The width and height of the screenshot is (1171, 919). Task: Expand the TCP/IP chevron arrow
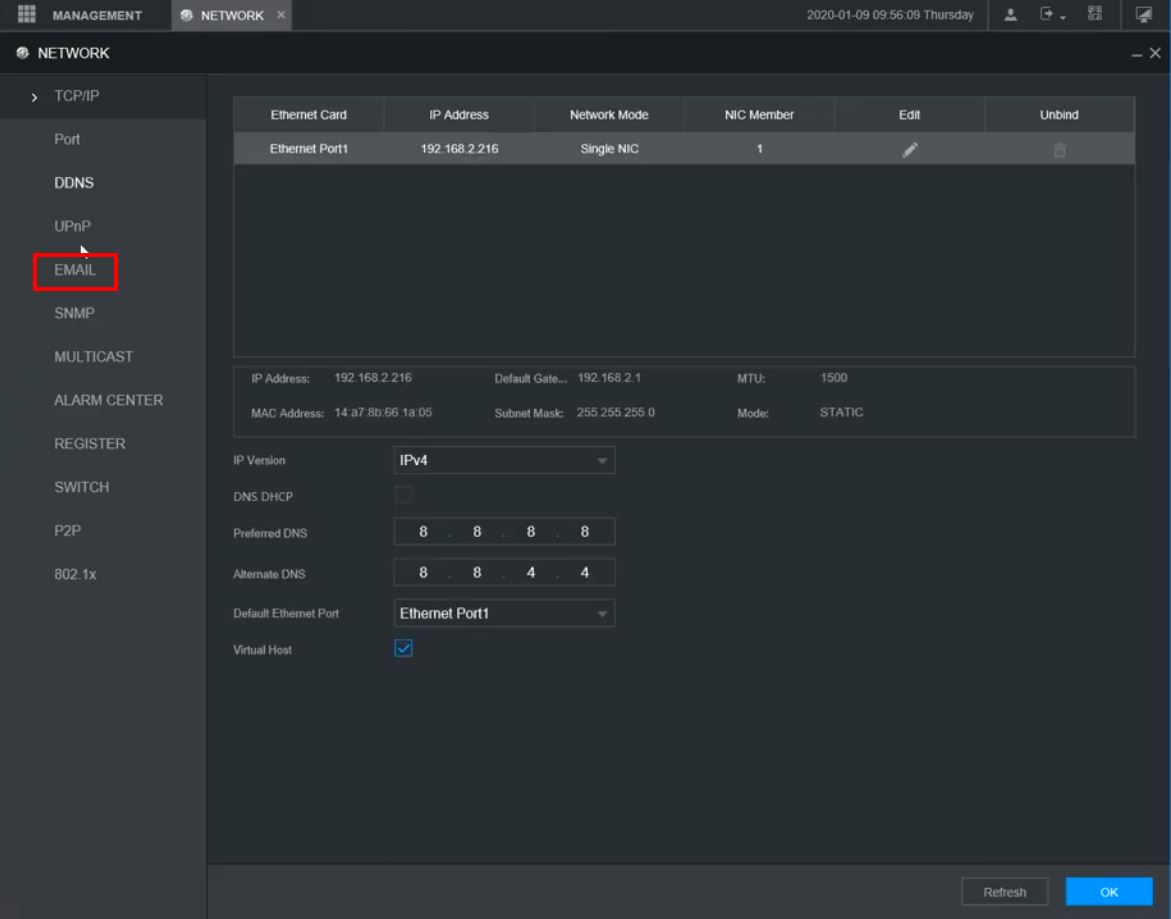point(34,97)
